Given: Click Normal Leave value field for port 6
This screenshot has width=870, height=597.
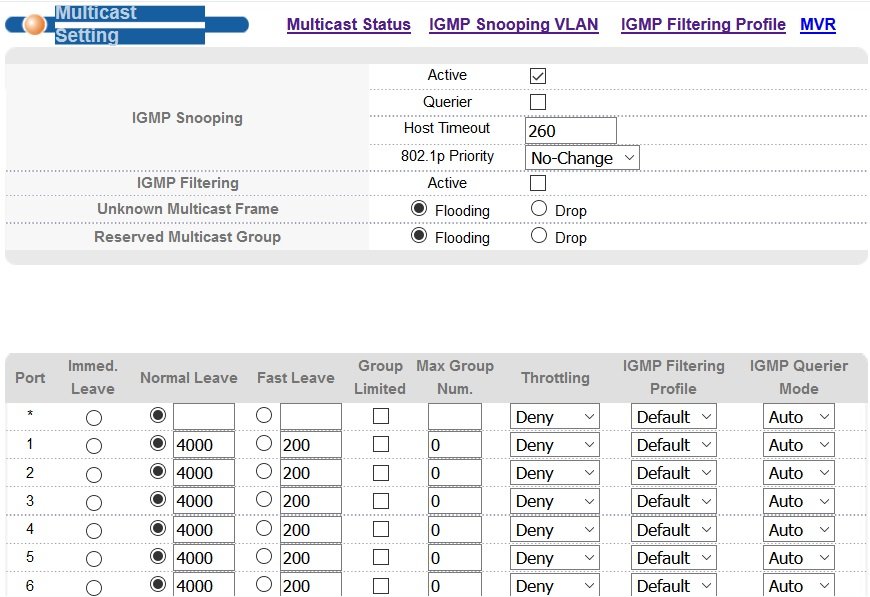Looking at the screenshot, I should click(204, 586).
